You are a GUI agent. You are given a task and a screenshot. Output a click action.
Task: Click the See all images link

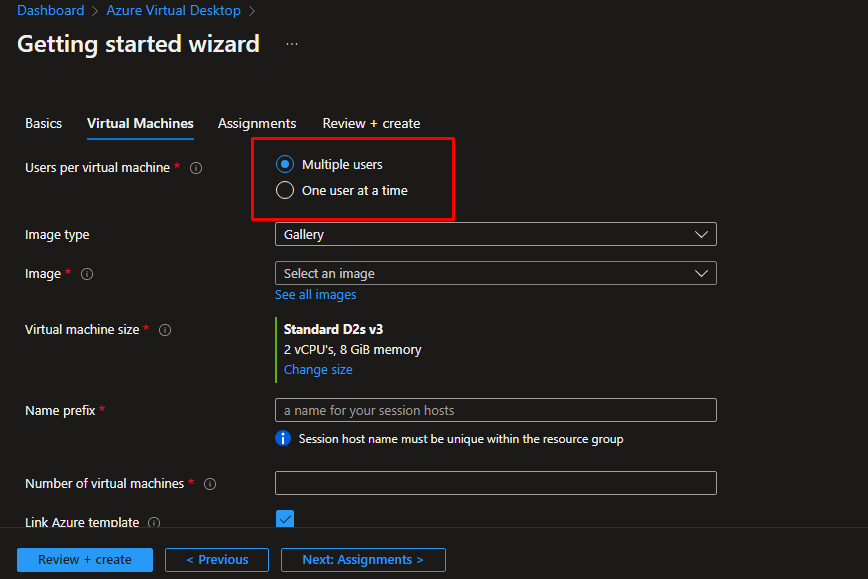(x=315, y=295)
